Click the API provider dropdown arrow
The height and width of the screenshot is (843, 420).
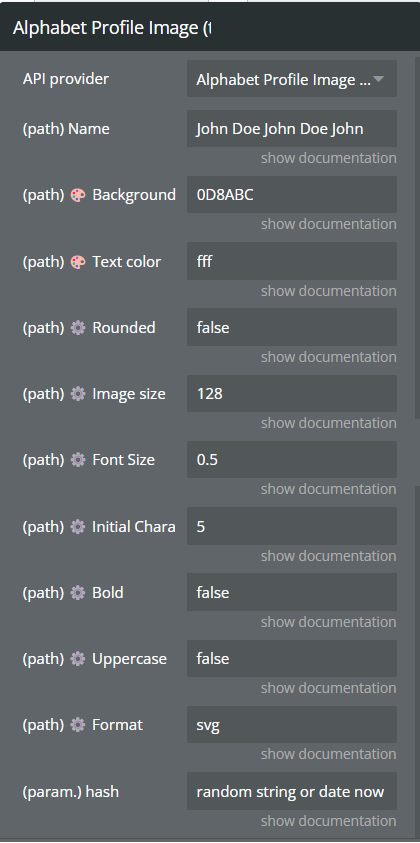379,79
